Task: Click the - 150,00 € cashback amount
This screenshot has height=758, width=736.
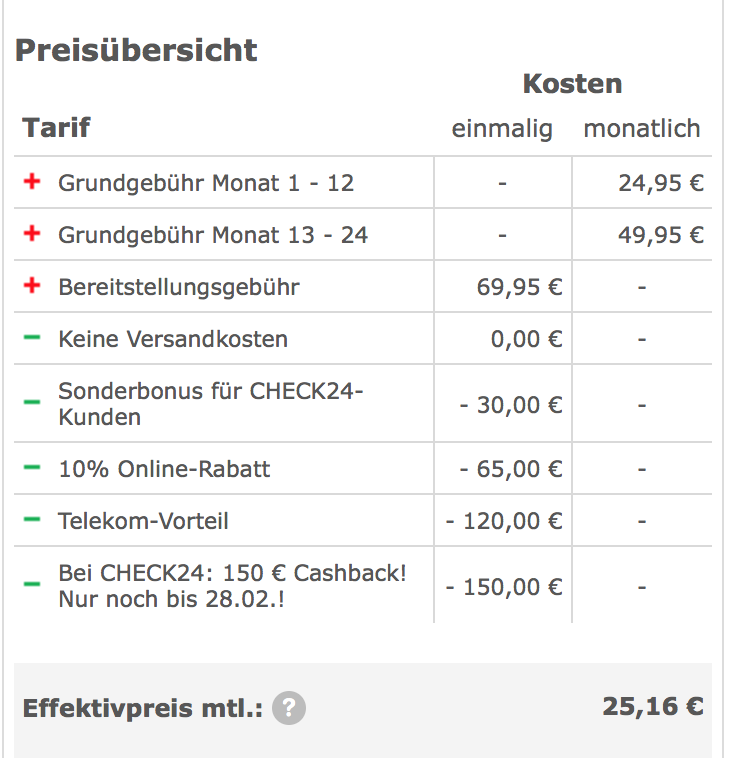Action: coord(504,587)
